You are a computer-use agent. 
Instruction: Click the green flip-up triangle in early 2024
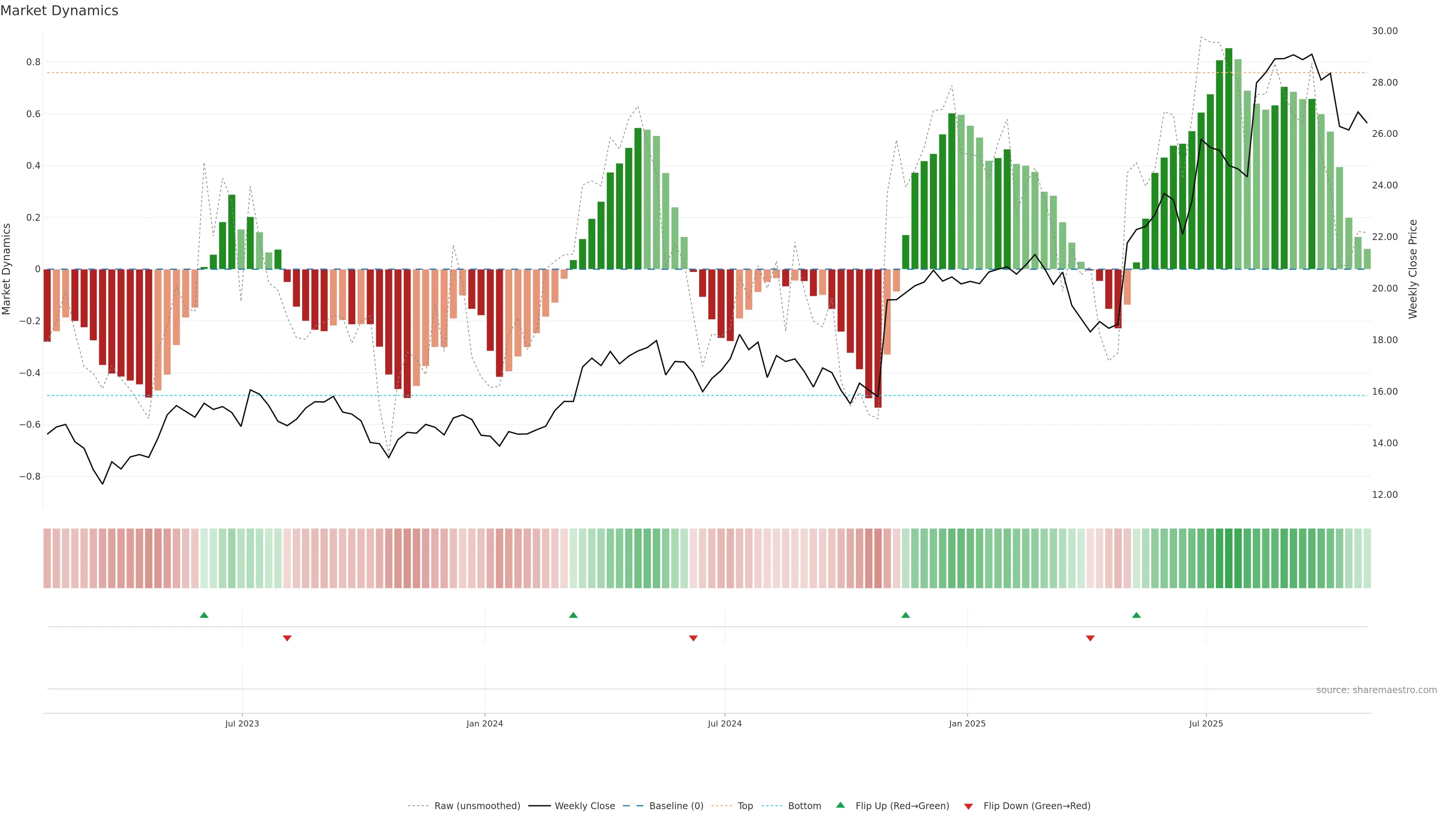573,615
